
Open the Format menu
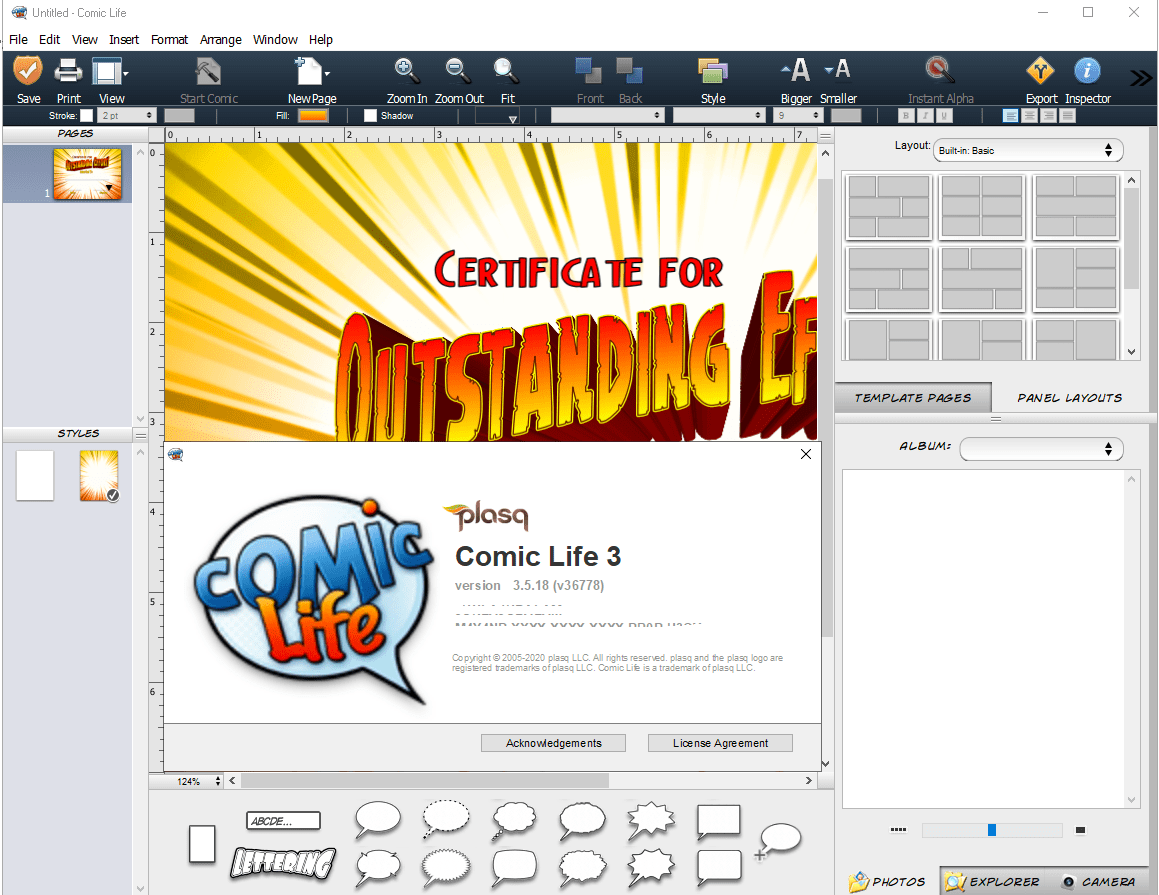point(169,39)
